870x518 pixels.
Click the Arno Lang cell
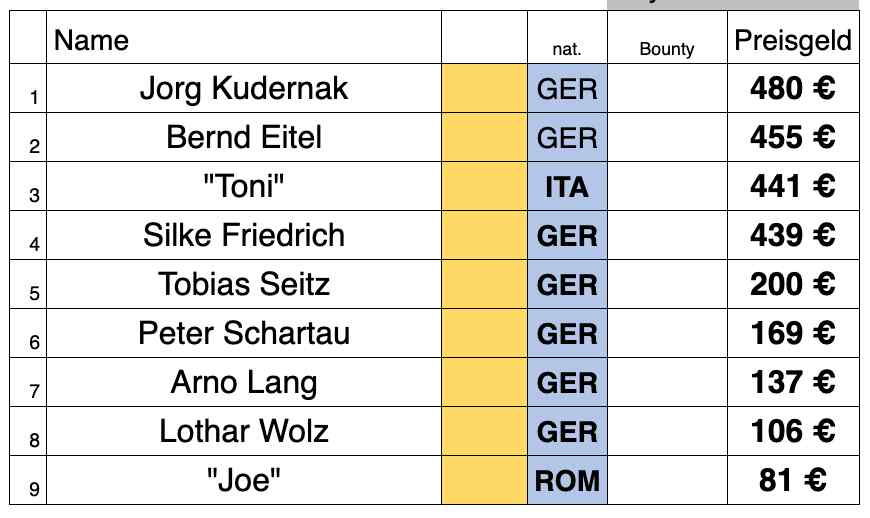[244, 382]
